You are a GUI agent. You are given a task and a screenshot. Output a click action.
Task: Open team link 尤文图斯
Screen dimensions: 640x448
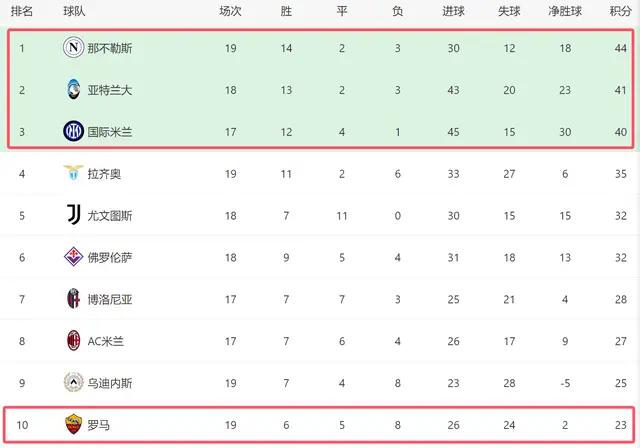click(110, 215)
